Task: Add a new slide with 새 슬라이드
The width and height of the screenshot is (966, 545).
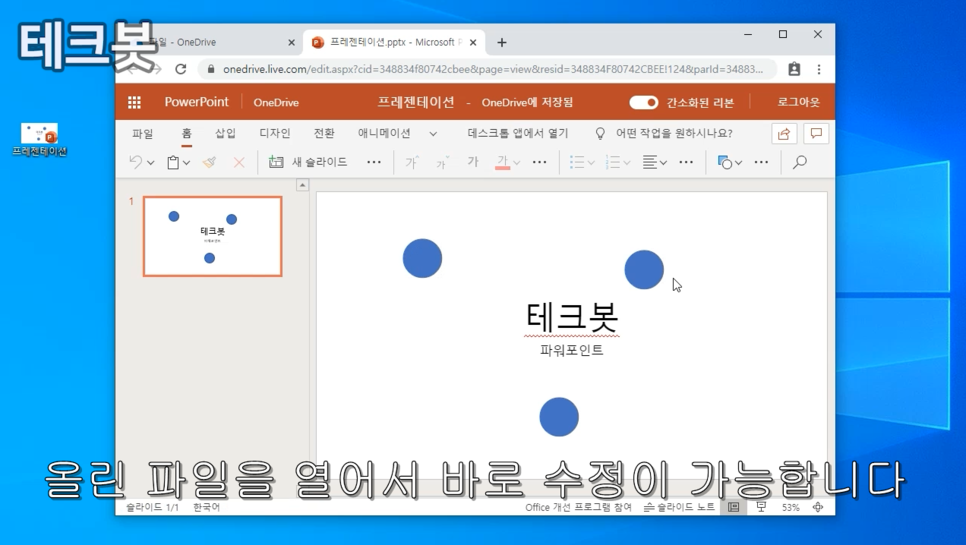Action: tap(308, 162)
